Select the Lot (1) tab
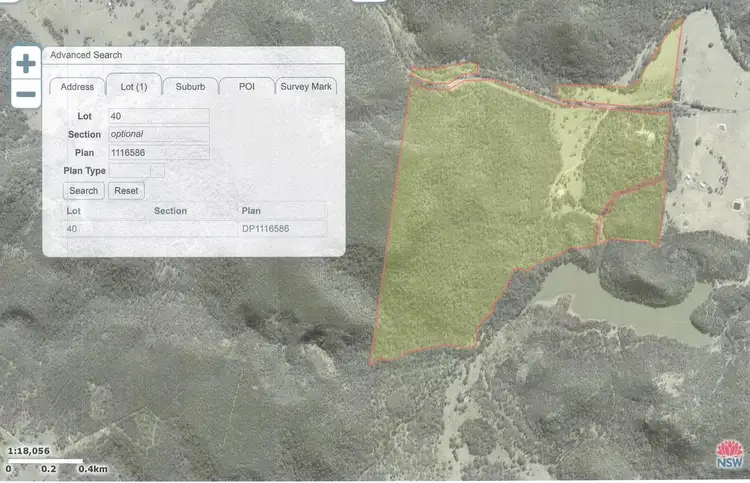 coord(133,87)
